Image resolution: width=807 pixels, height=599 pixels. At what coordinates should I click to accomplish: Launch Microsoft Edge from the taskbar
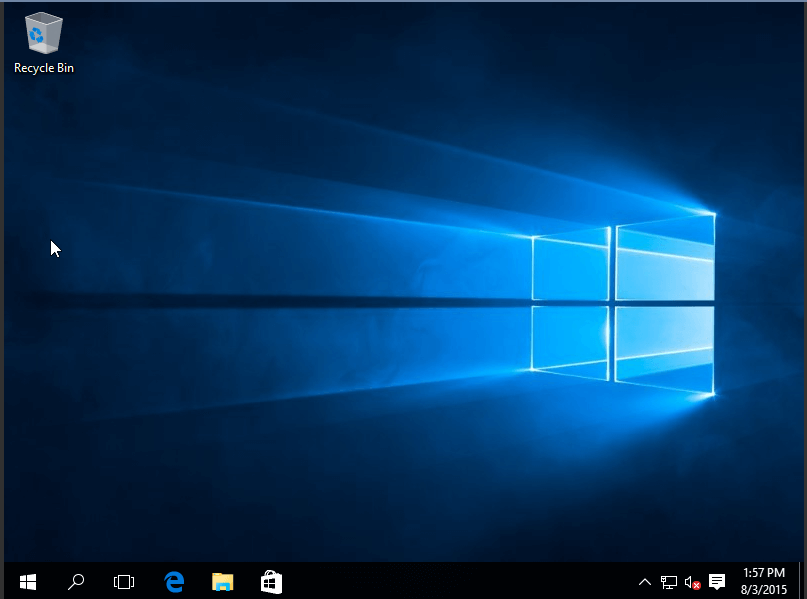click(x=174, y=581)
